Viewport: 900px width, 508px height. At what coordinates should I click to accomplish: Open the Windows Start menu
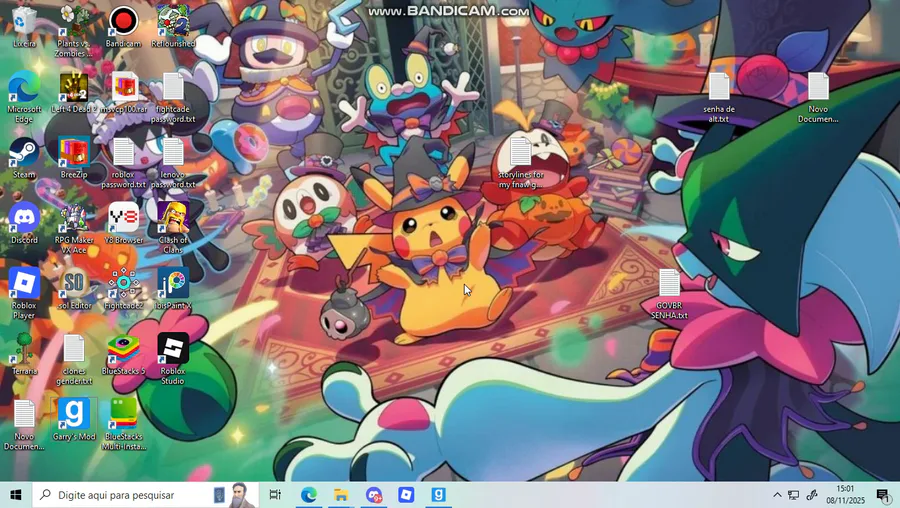click(x=16, y=495)
